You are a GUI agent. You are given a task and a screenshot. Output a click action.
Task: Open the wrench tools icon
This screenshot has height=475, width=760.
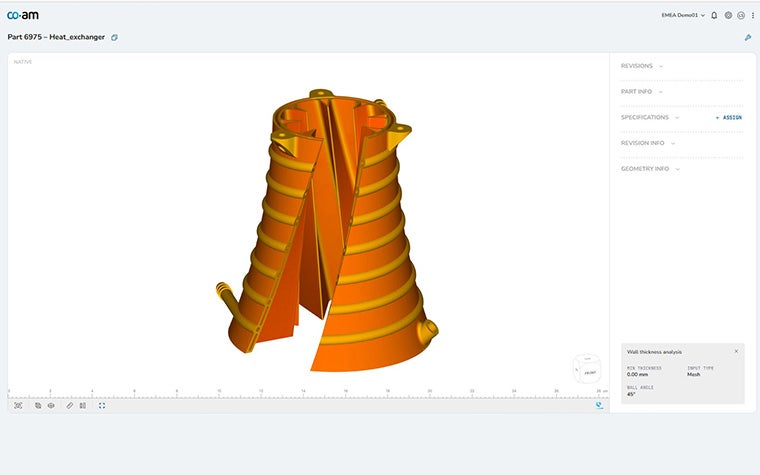748,37
